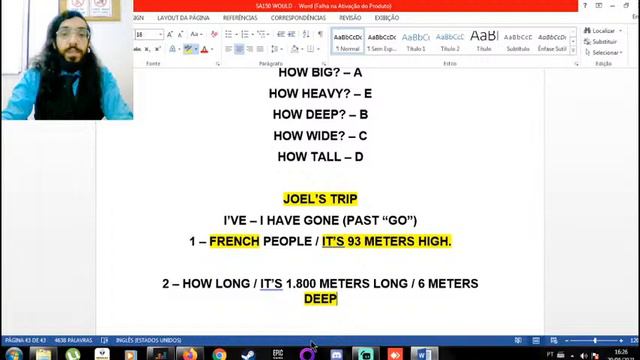This screenshot has width=640, height=360.
Task: Open the Selecionar dropdown
Action: [604, 53]
